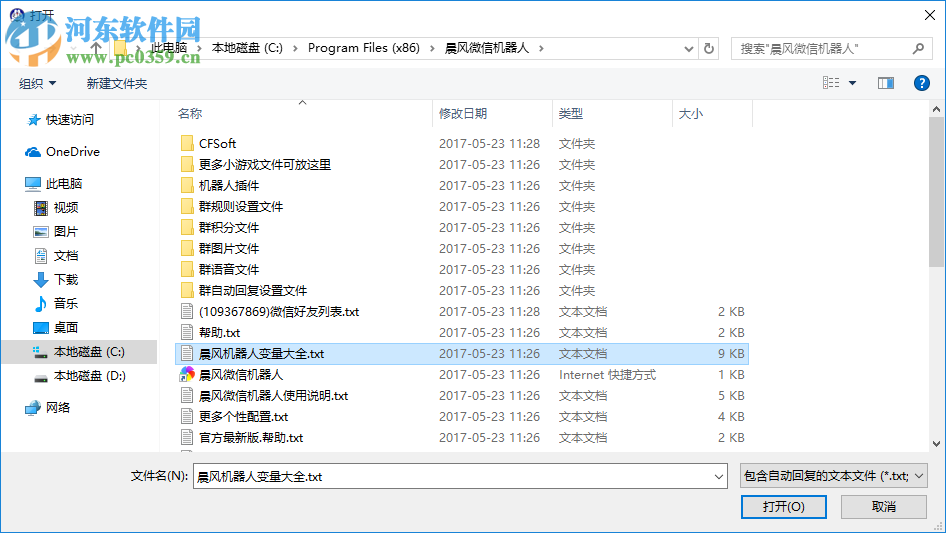946x533 pixels.
Task: Click the vertical scrollbar down arrow
Action: [936, 444]
